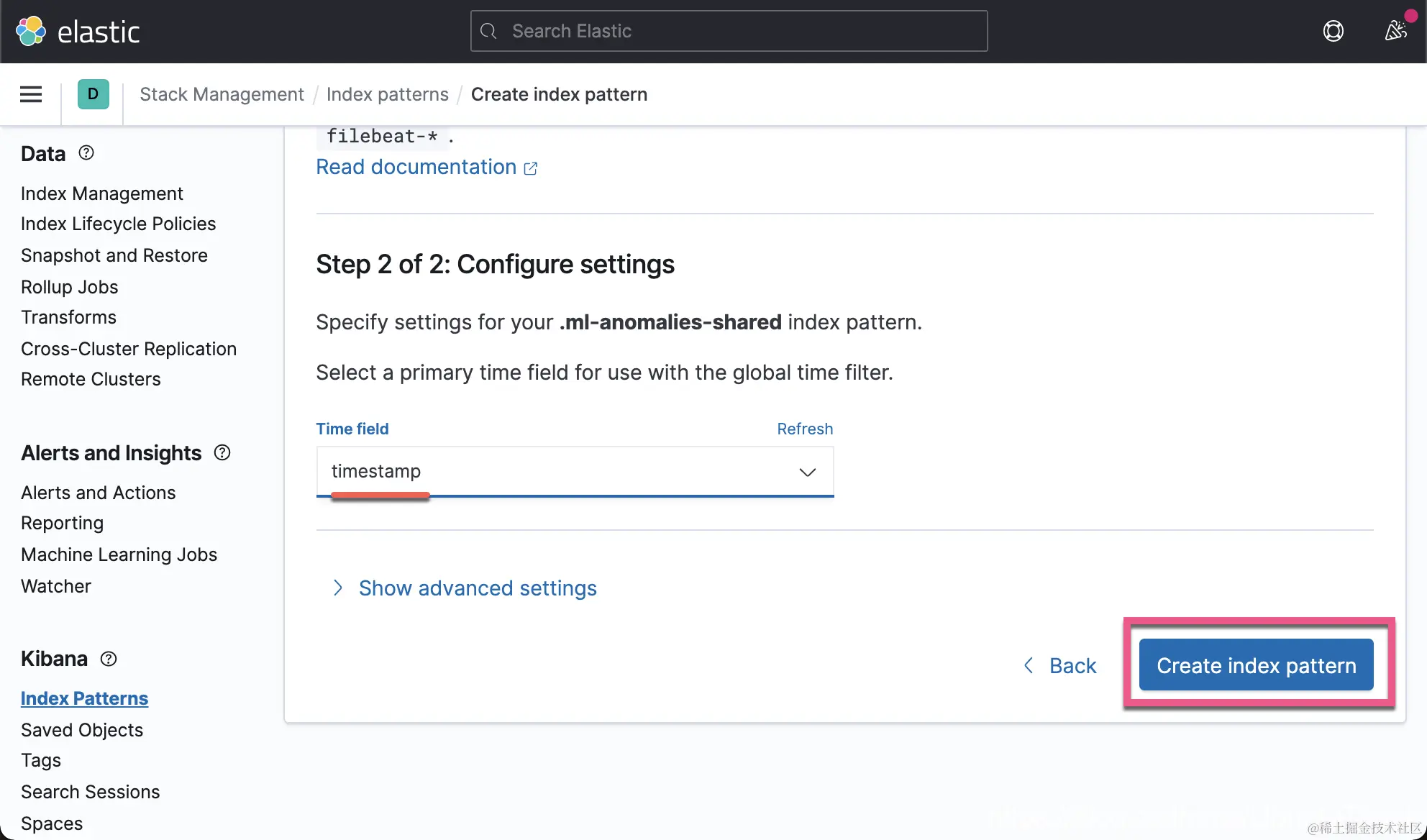
Task: Open the Time field dropdown
Action: click(575, 472)
